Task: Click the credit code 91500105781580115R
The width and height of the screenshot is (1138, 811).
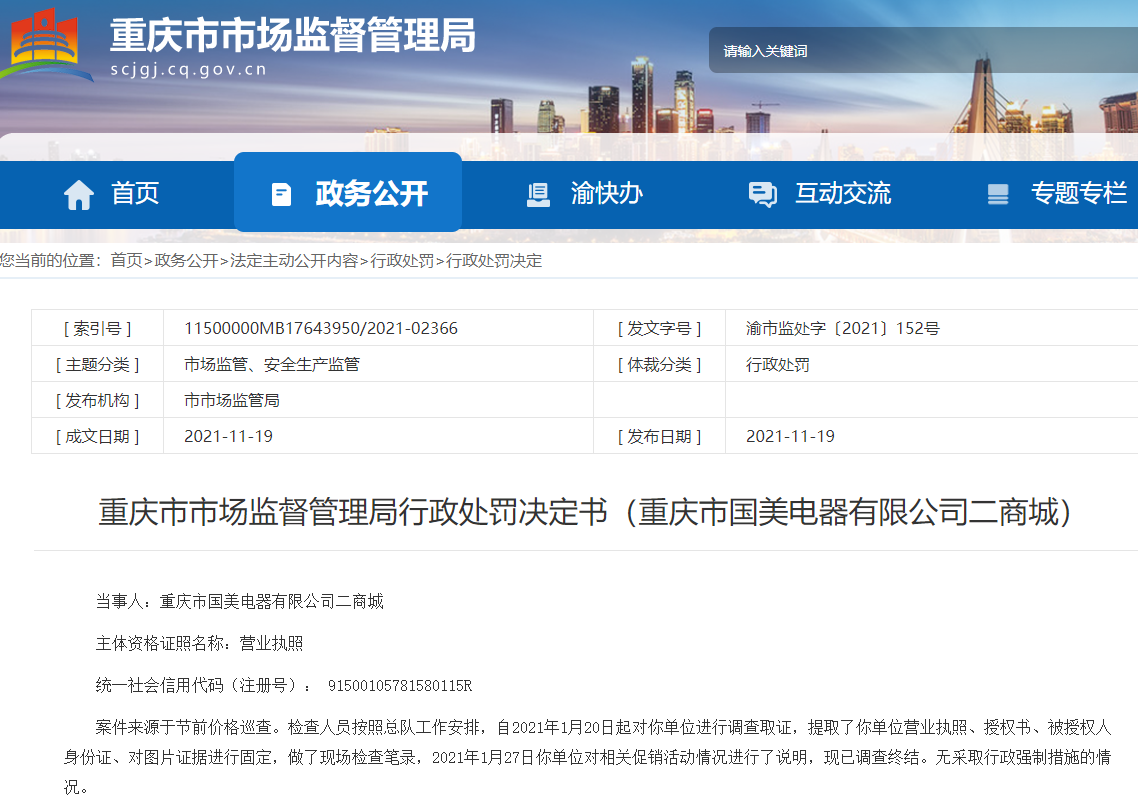Action: coord(400,685)
